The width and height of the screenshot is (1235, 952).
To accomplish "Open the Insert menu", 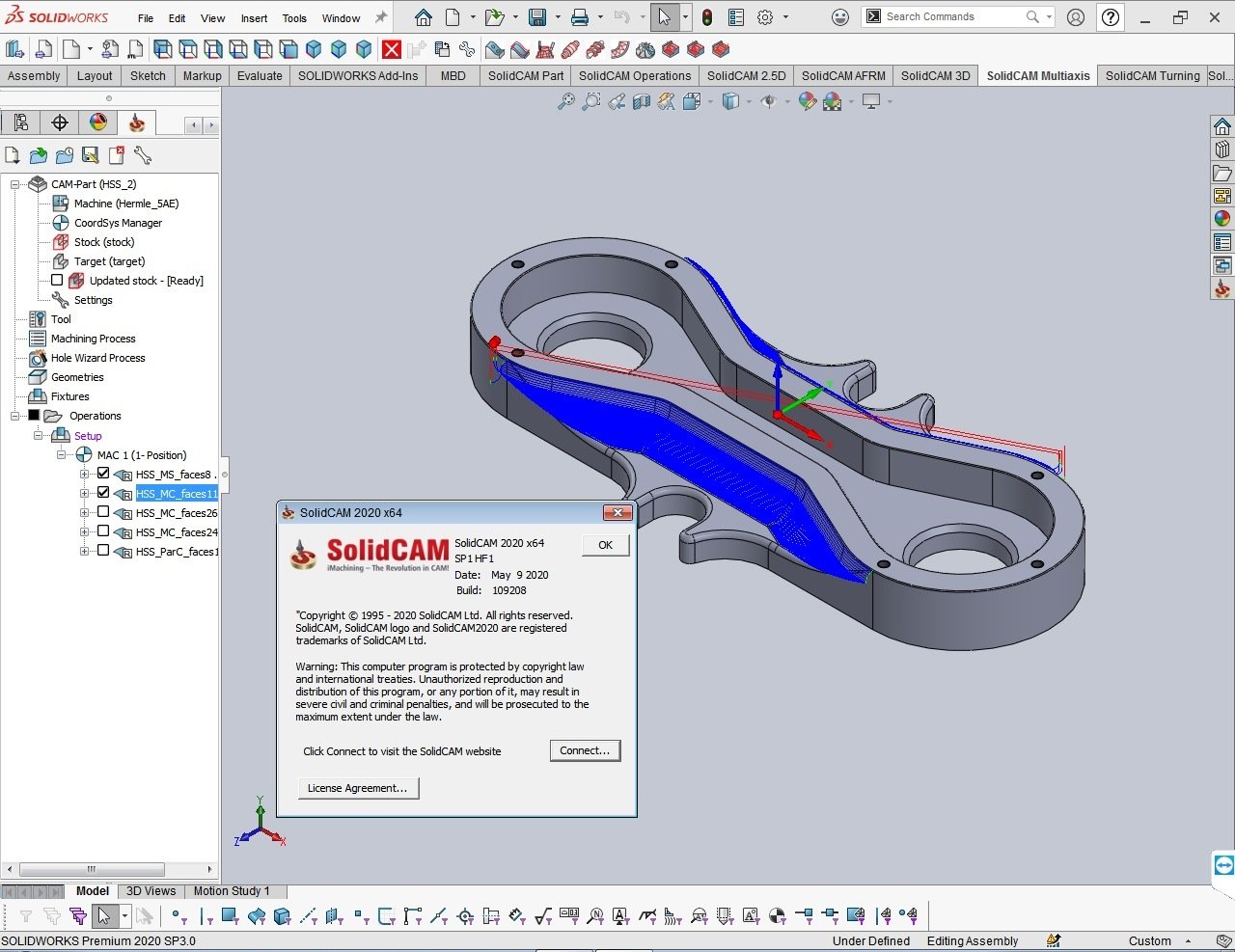I will [x=254, y=18].
